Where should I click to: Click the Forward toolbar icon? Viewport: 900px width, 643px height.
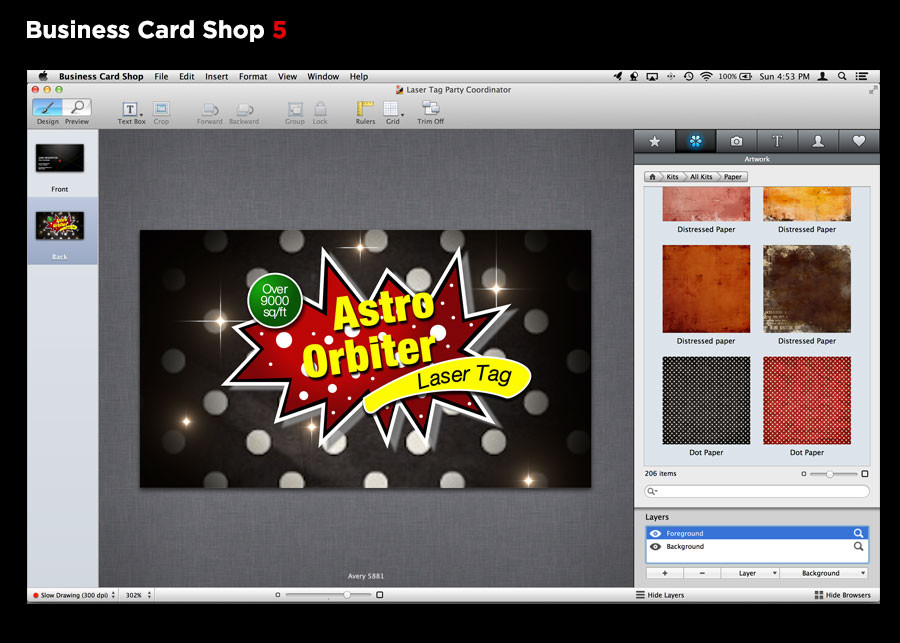210,113
